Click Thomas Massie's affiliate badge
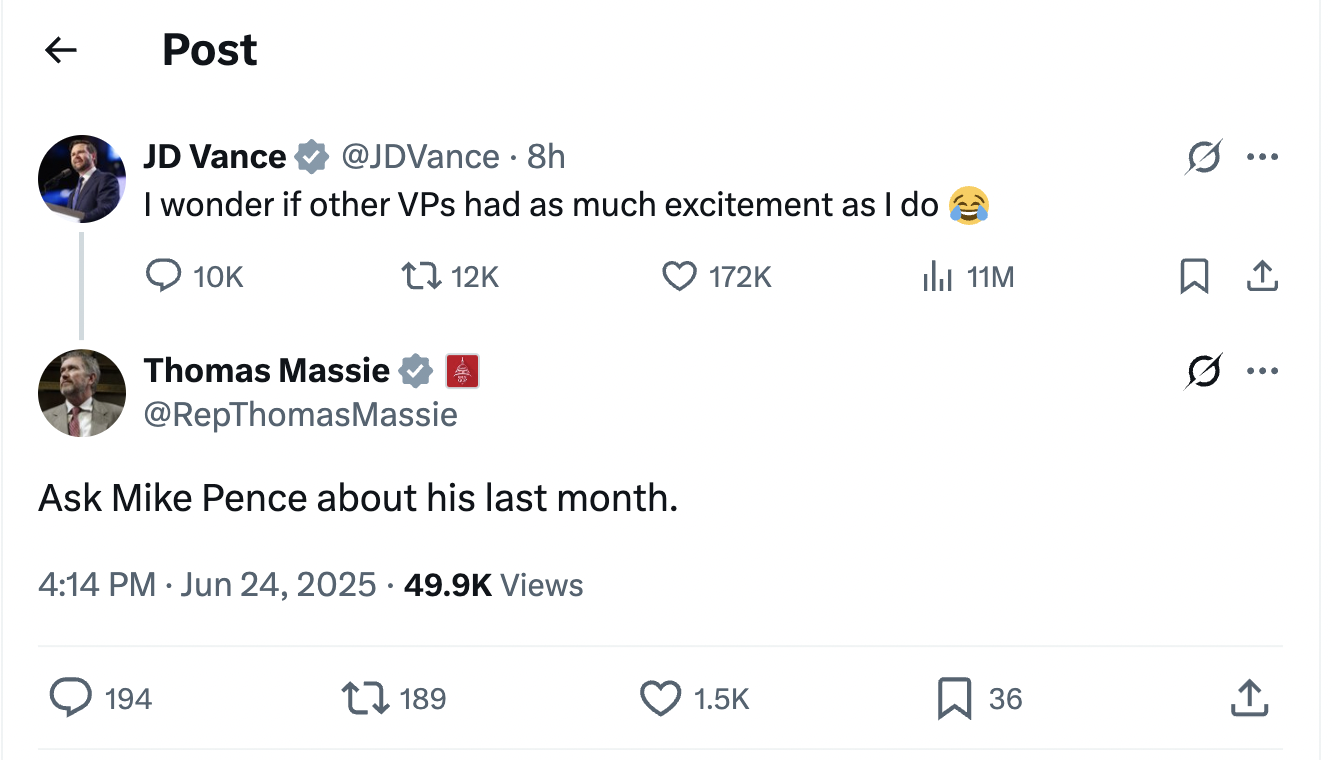 [x=462, y=370]
